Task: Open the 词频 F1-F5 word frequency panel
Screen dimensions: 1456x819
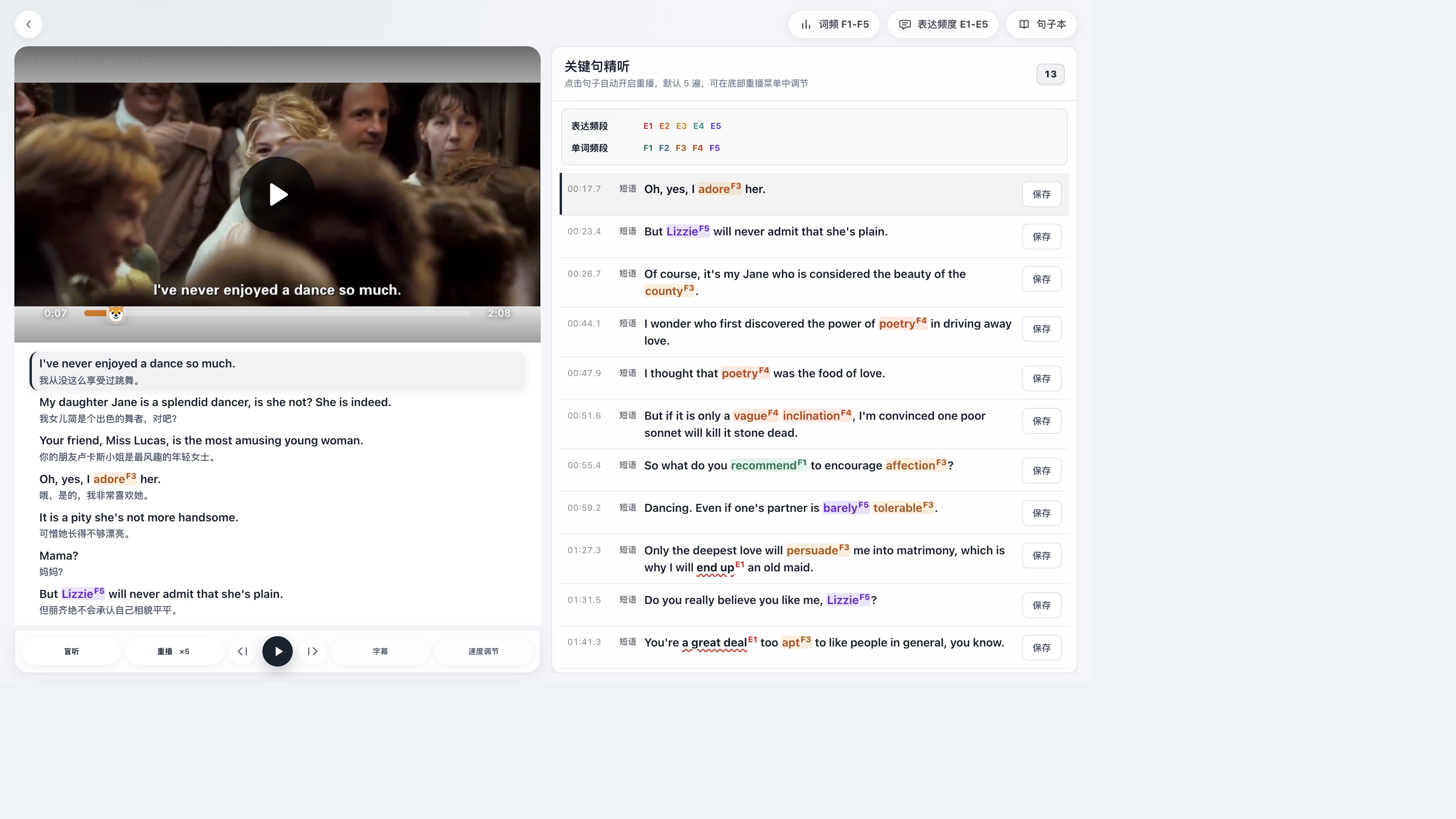Action: 834,24
